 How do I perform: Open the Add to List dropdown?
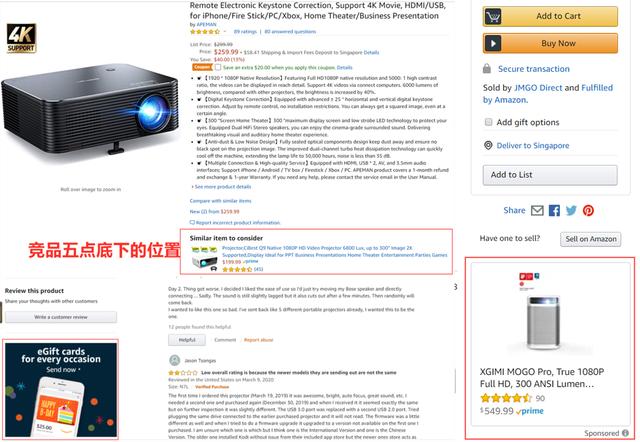click(550, 175)
